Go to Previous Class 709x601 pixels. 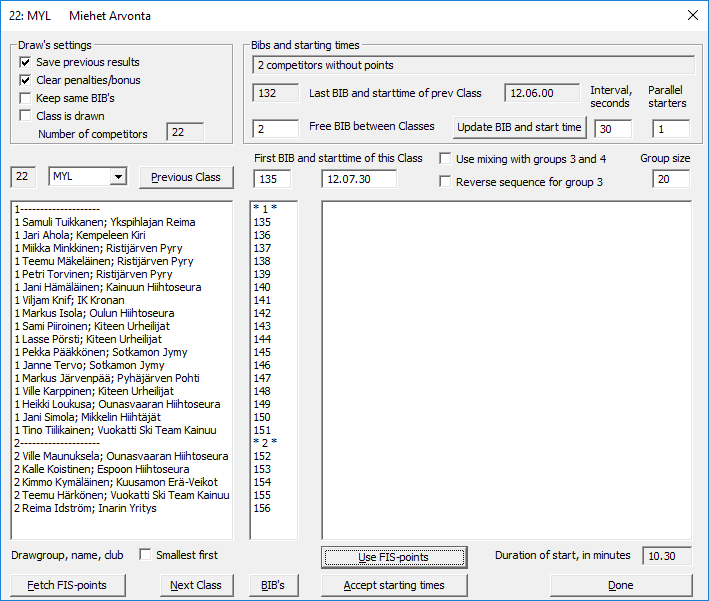[186, 177]
